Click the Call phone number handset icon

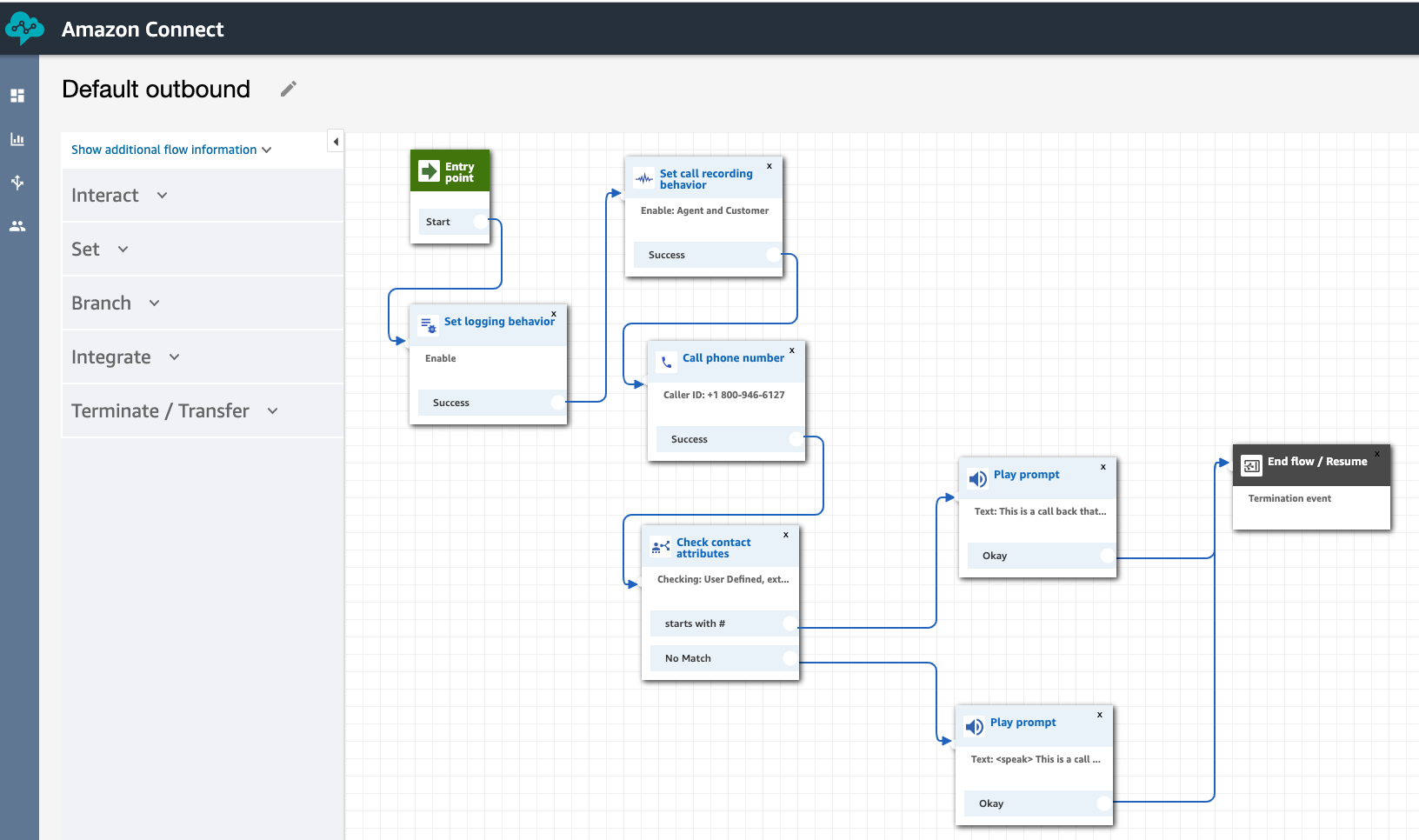coord(667,362)
